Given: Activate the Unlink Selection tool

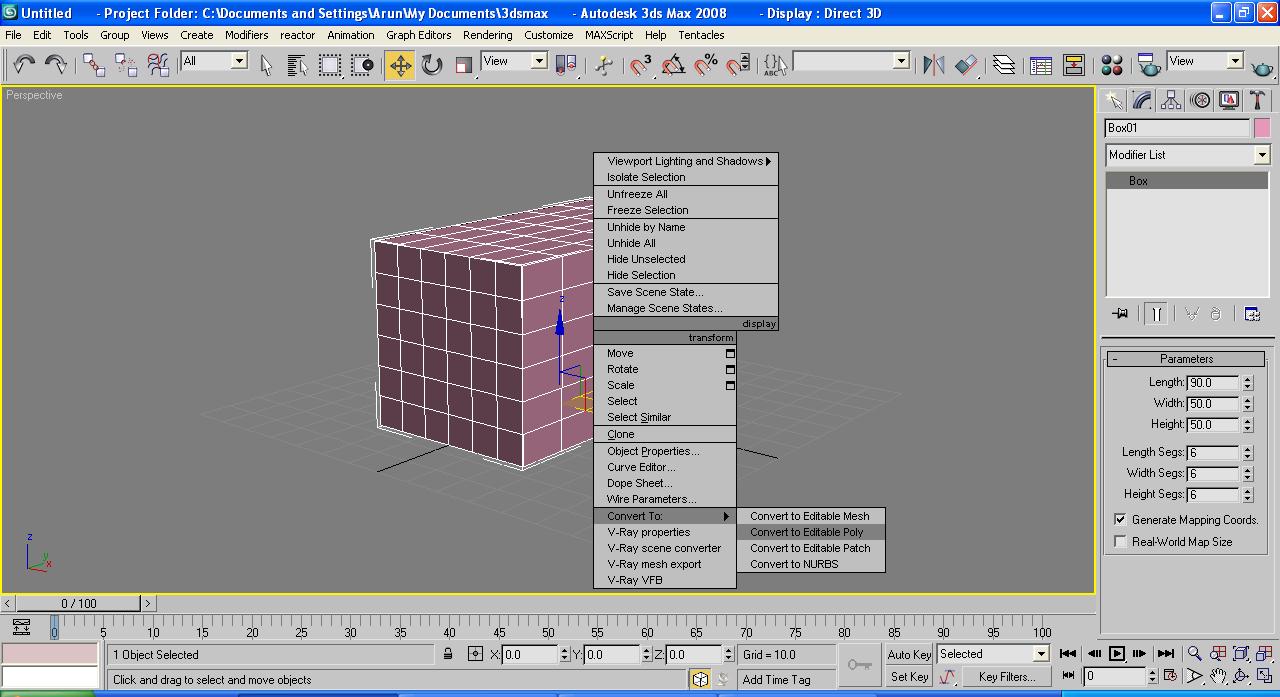Looking at the screenshot, I should [126, 65].
